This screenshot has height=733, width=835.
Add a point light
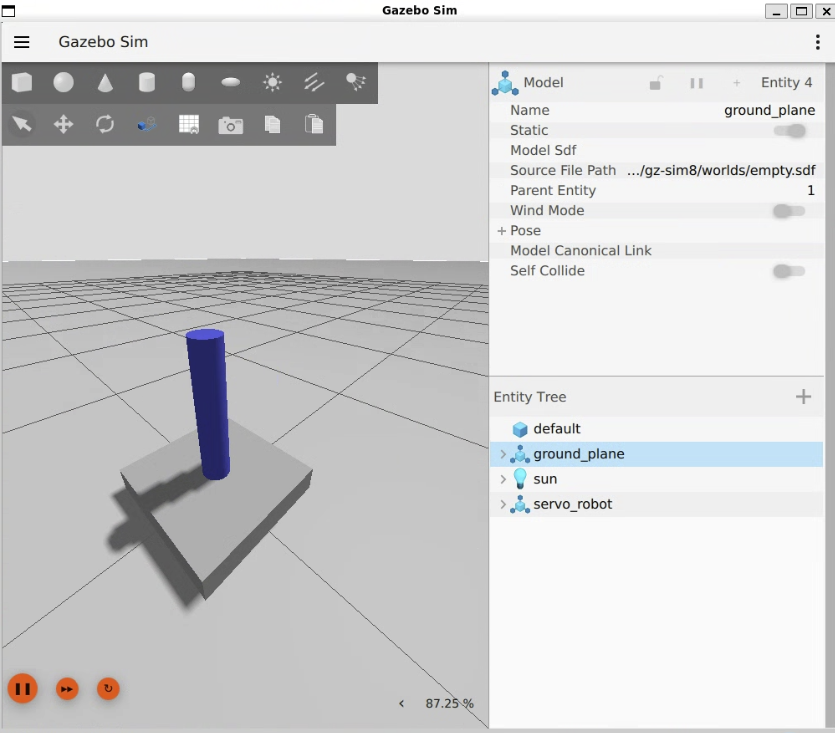click(x=272, y=83)
